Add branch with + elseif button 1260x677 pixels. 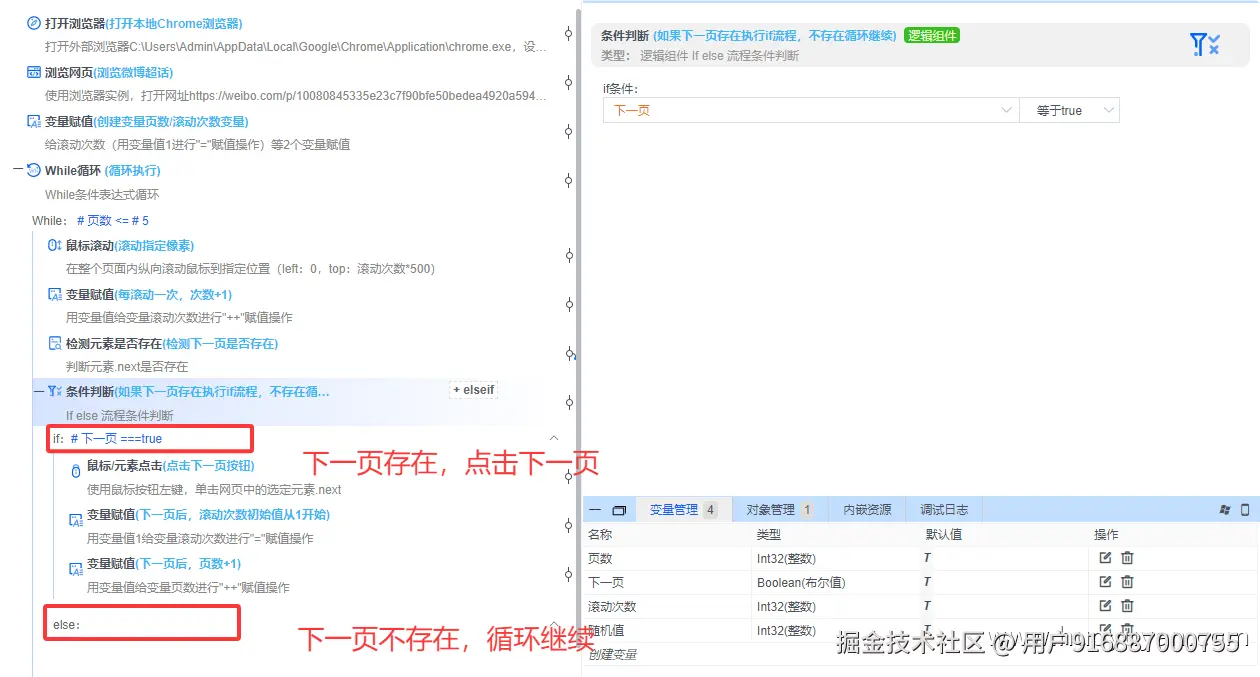point(474,390)
